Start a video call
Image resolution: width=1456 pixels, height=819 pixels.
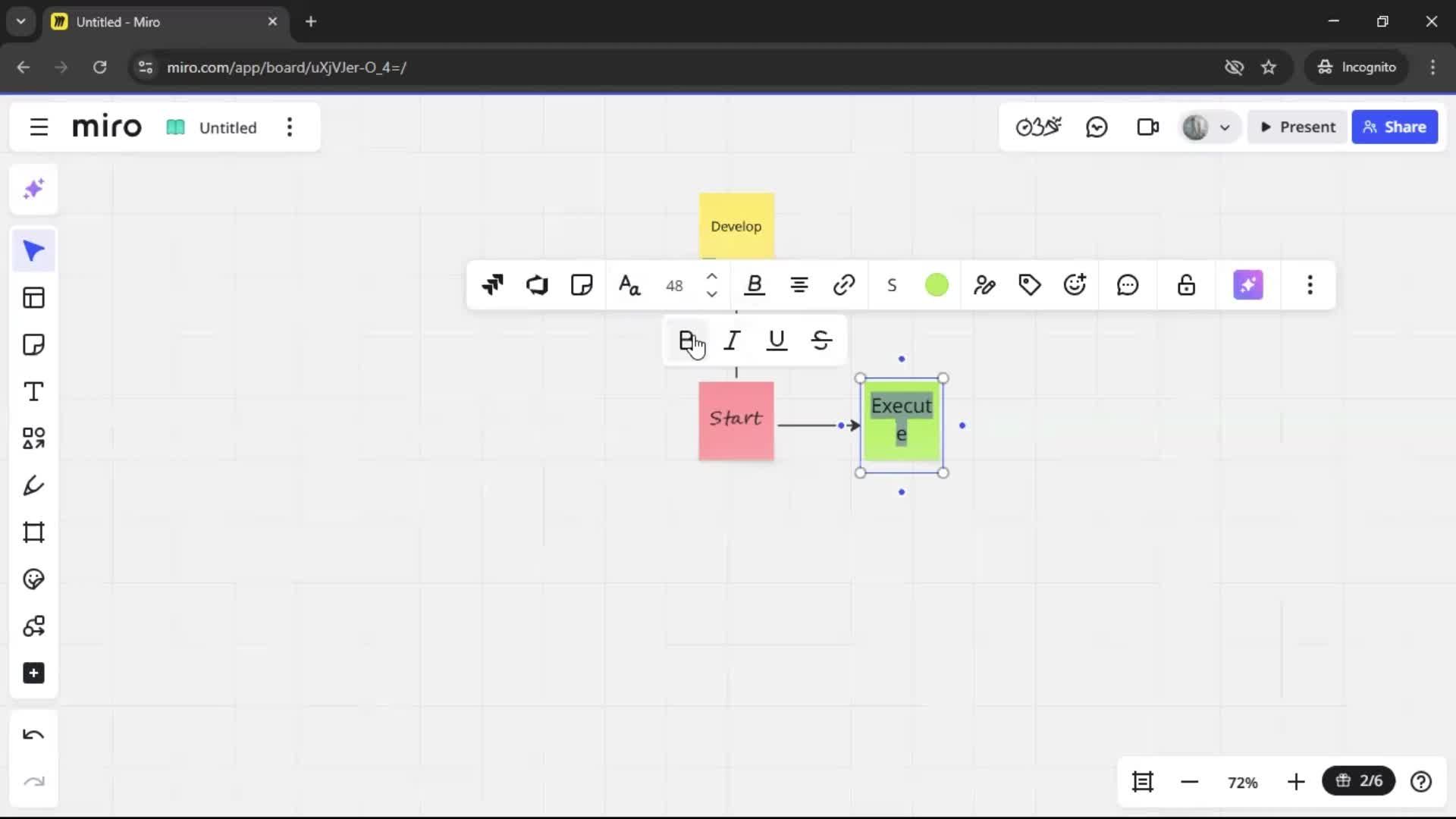[1147, 127]
